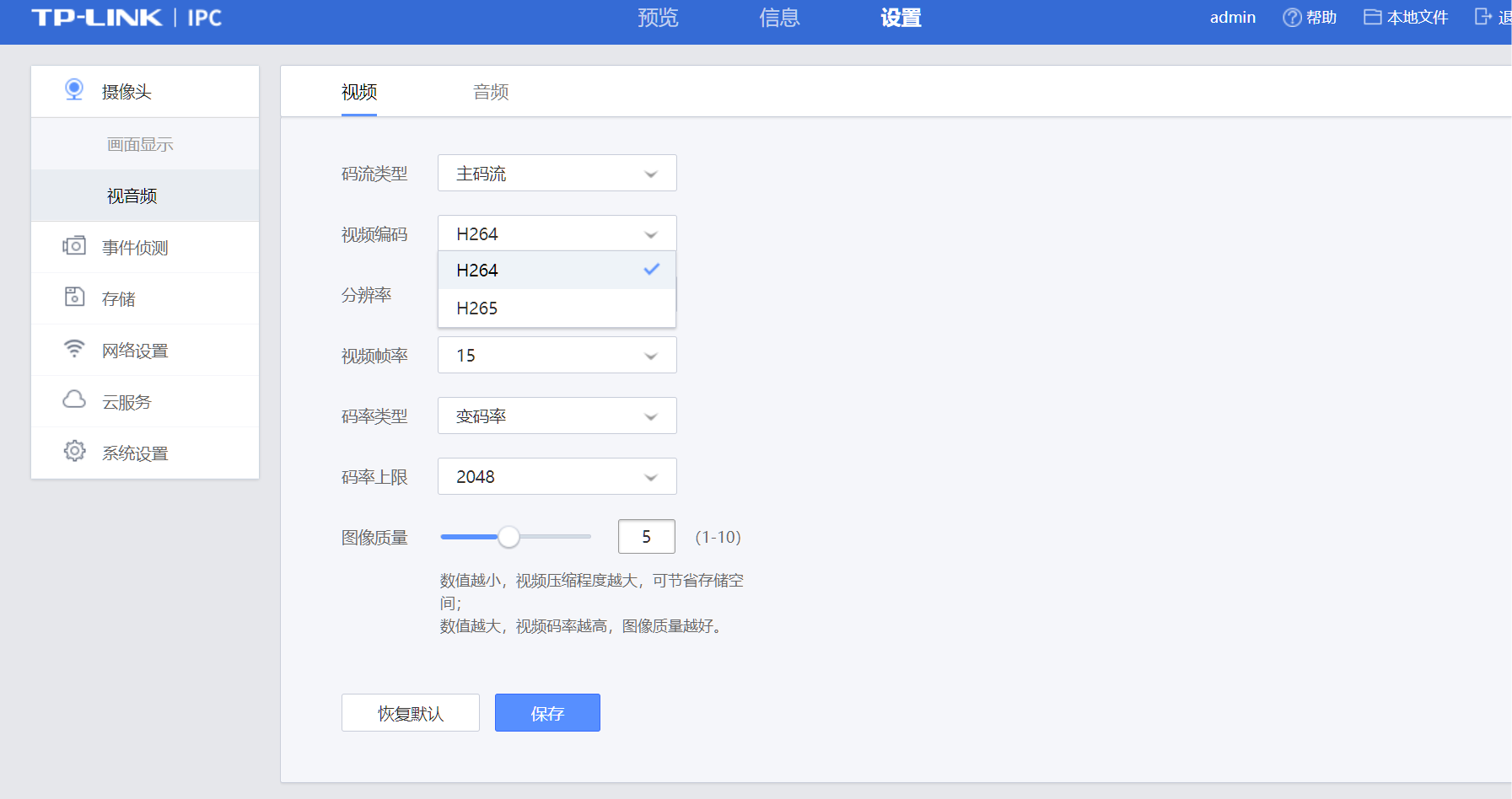
Task: Click the 分辨率 label
Action: click(x=367, y=295)
